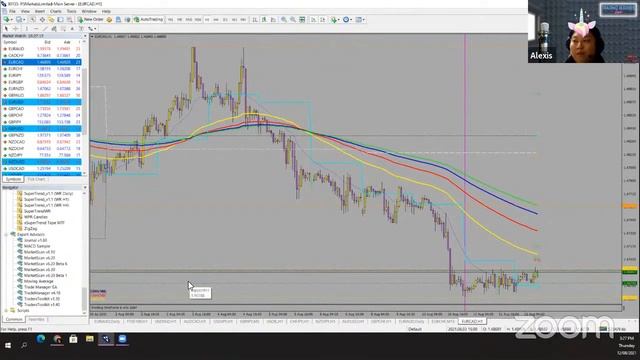640x360 pixels.
Task: Select ZigZag indicator in Navigator
Action: click(x=30, y=229)
